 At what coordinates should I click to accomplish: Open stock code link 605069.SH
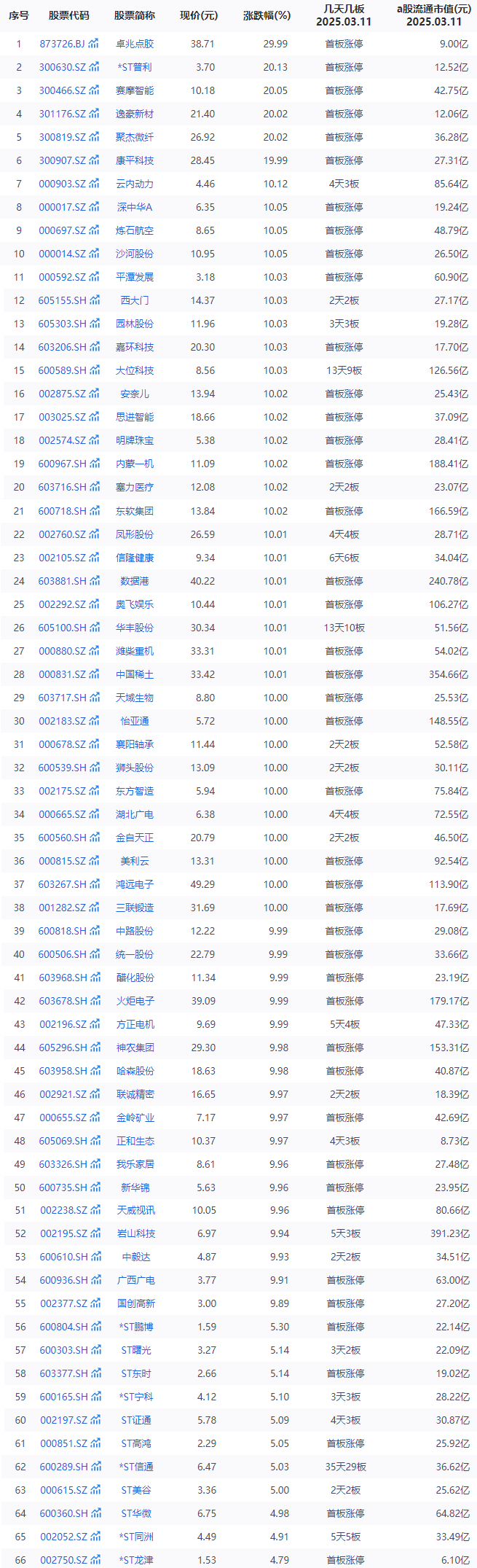63,1141
